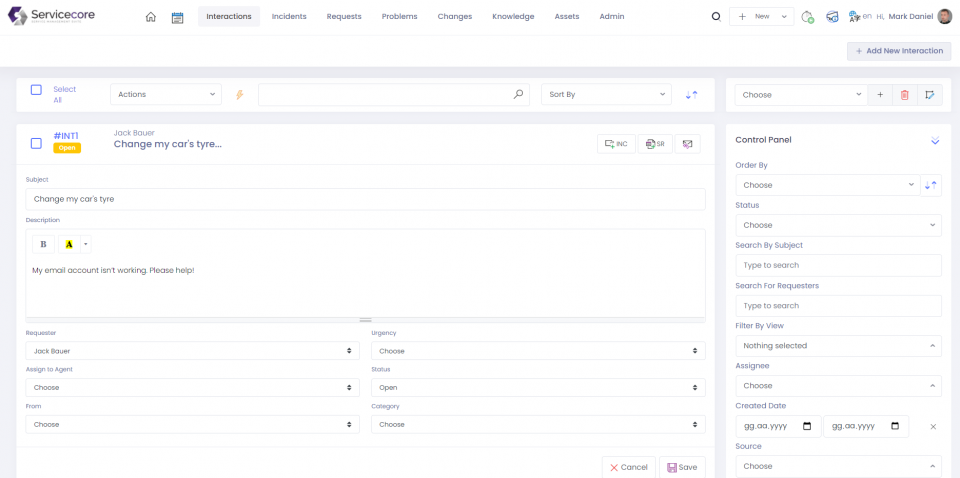Collapse the Control Panel chevron
Screen dimensions: 960x478
(935, 141)
